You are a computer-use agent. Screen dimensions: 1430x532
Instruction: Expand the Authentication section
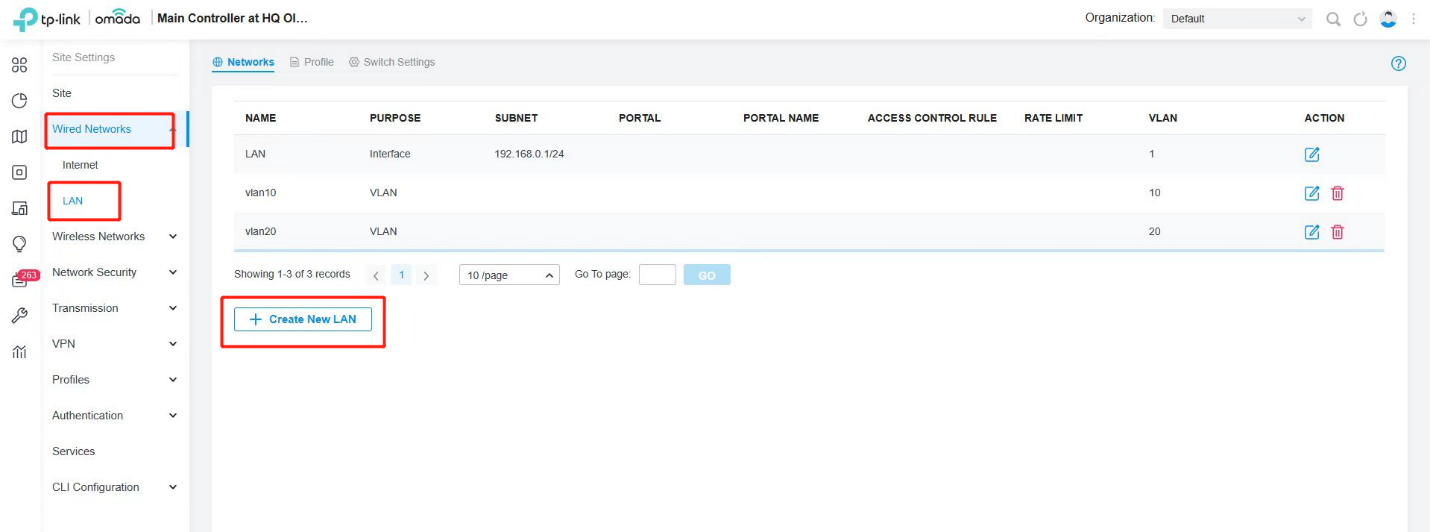pos(173,415)
